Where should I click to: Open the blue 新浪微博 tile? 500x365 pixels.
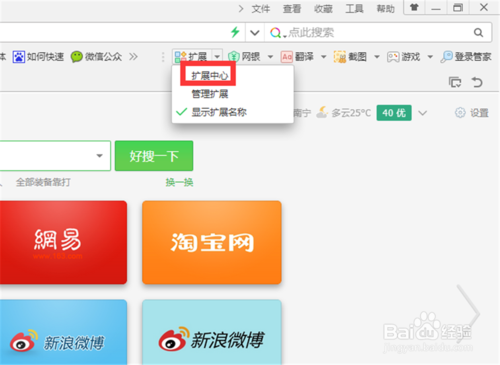click(63, 332)
